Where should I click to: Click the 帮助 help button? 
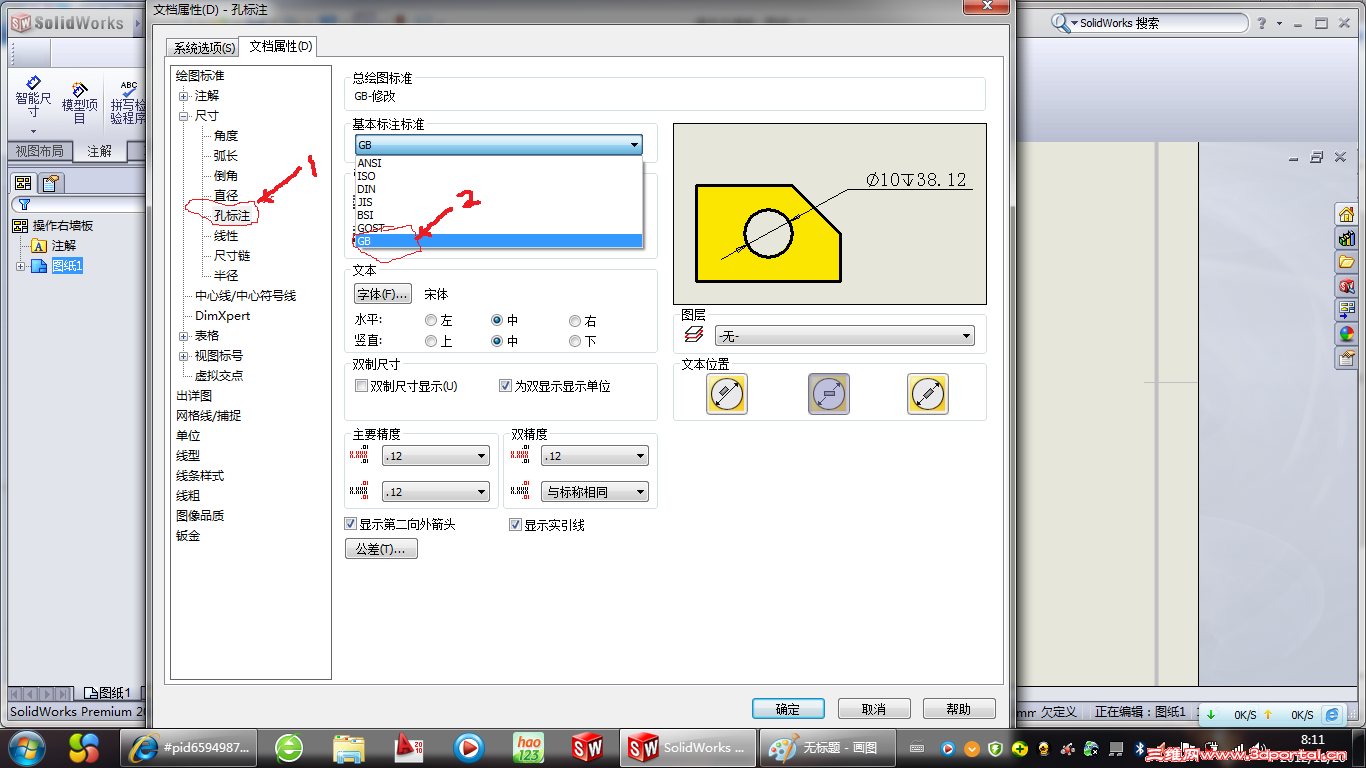959,709
